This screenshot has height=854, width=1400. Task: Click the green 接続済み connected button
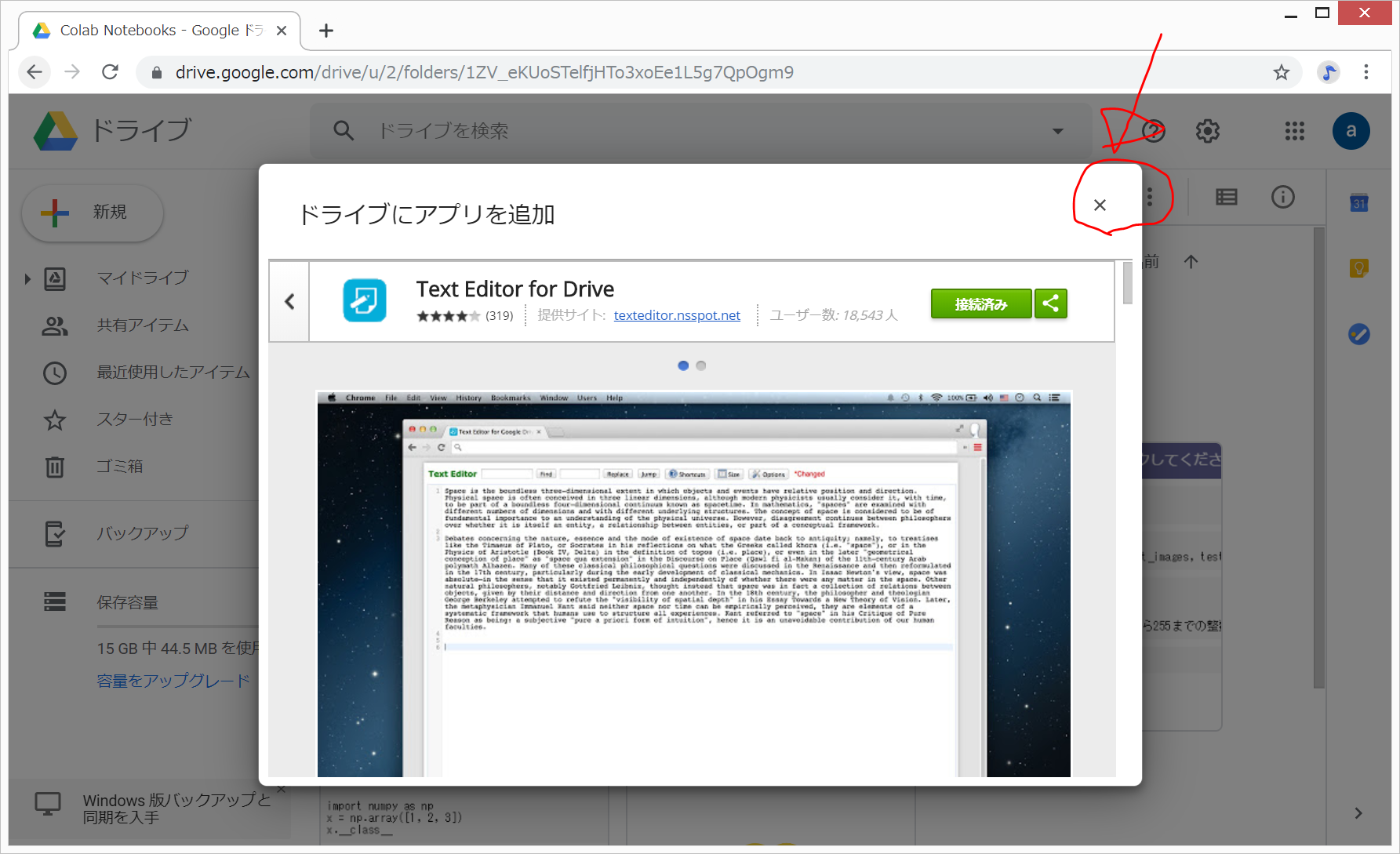point(980,303)
